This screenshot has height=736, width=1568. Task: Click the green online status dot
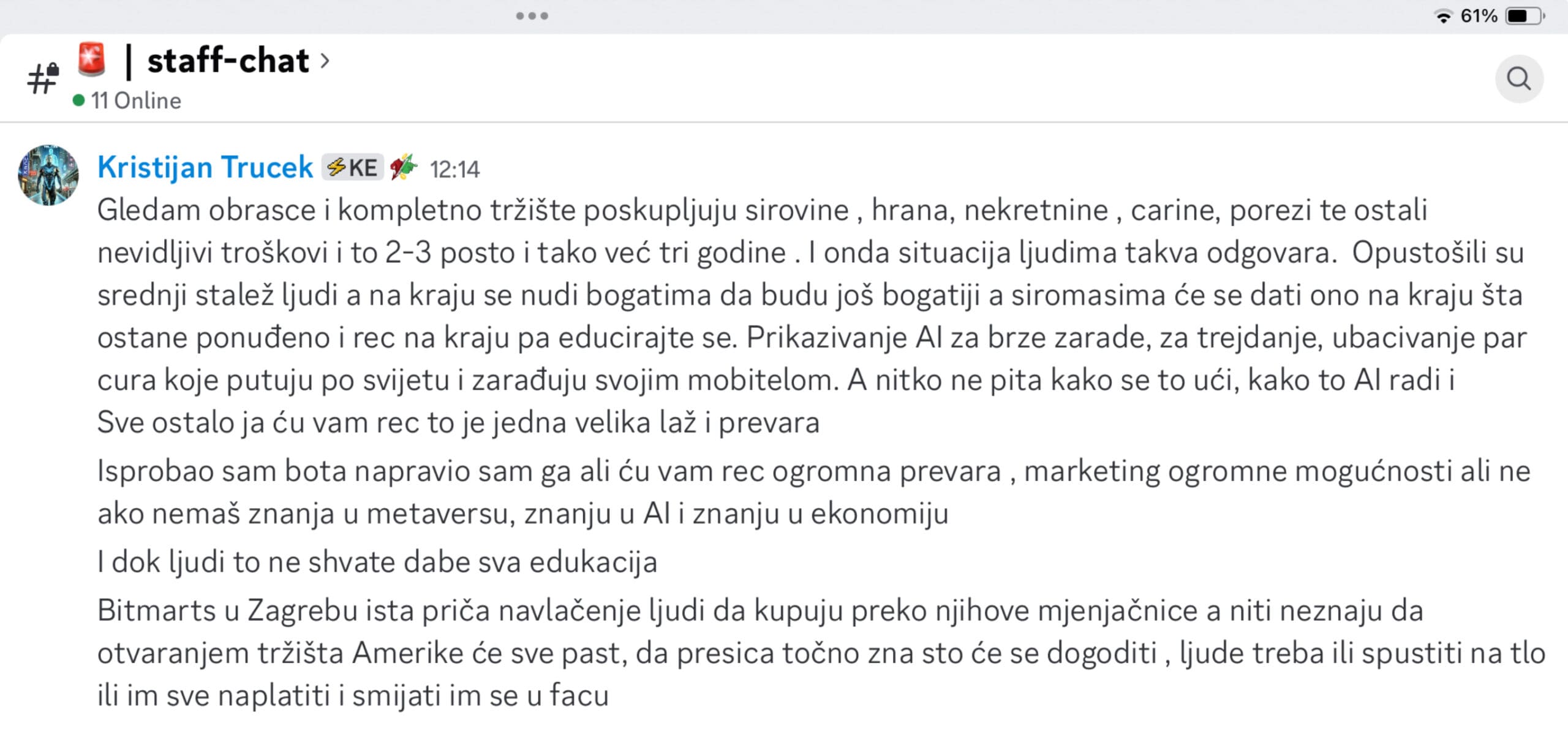78,101
